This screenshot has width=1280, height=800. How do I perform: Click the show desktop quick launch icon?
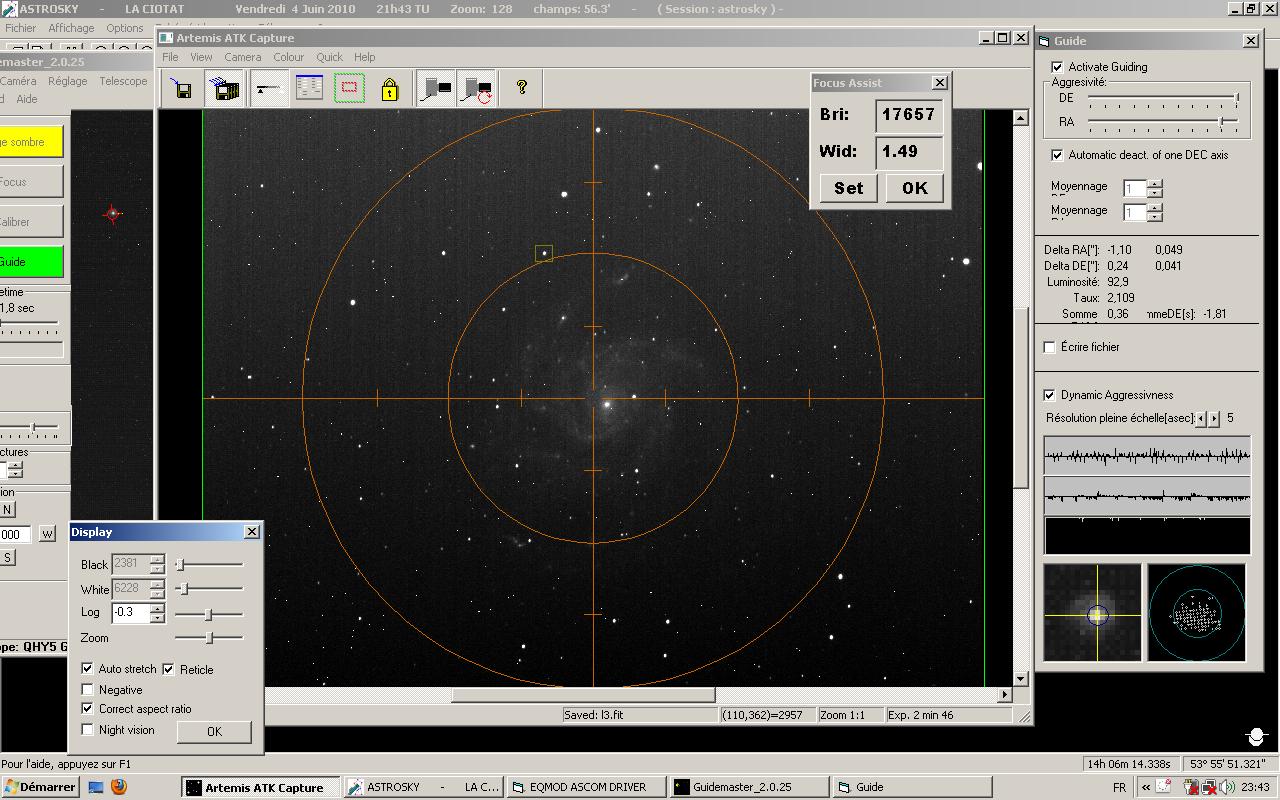[x=96, y=787]
